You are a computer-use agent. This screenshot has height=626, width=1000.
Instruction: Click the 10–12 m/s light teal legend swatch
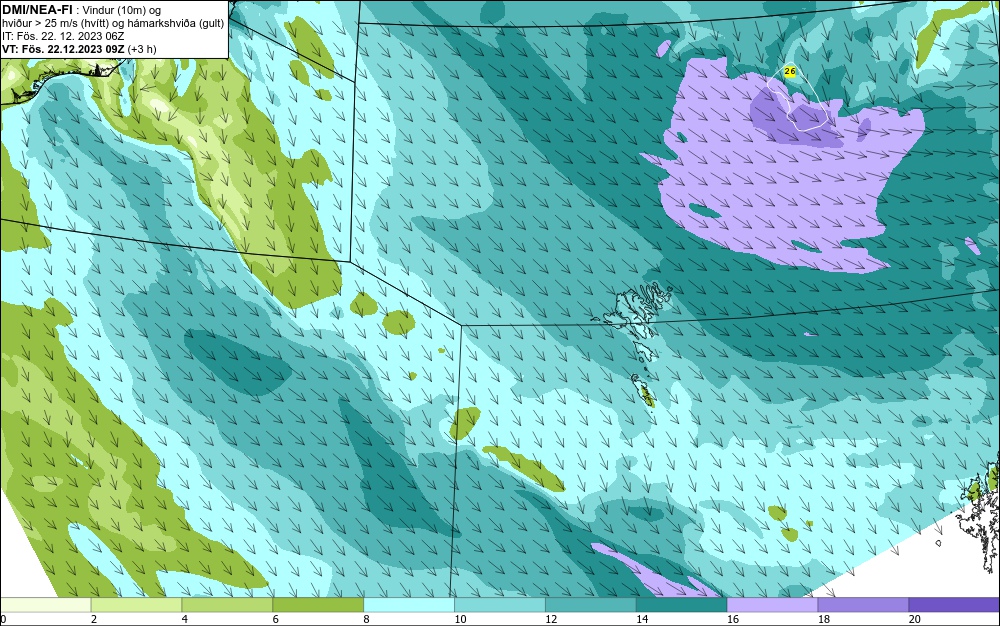coord(500,604)
